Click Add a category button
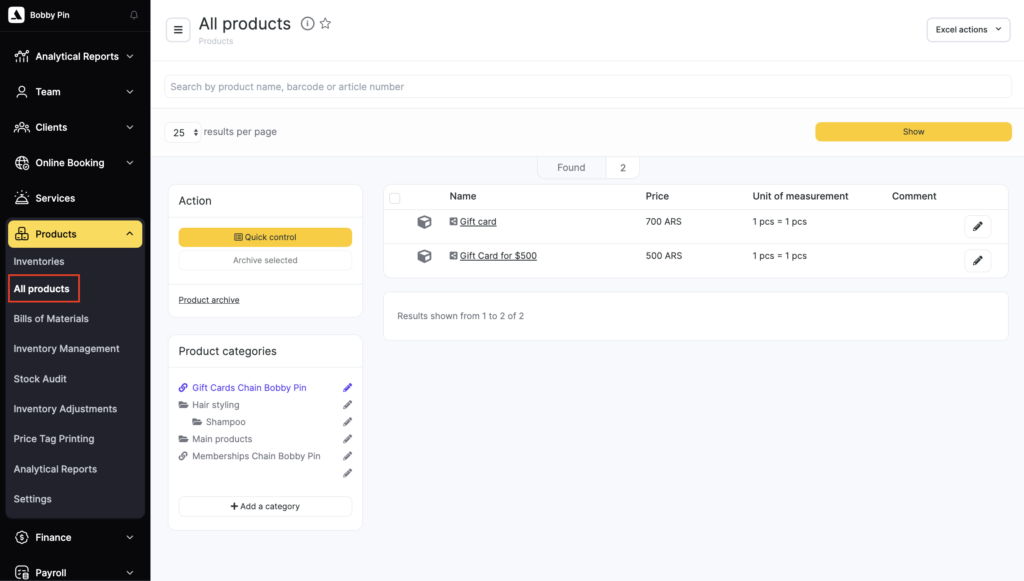 click(265, 507)
